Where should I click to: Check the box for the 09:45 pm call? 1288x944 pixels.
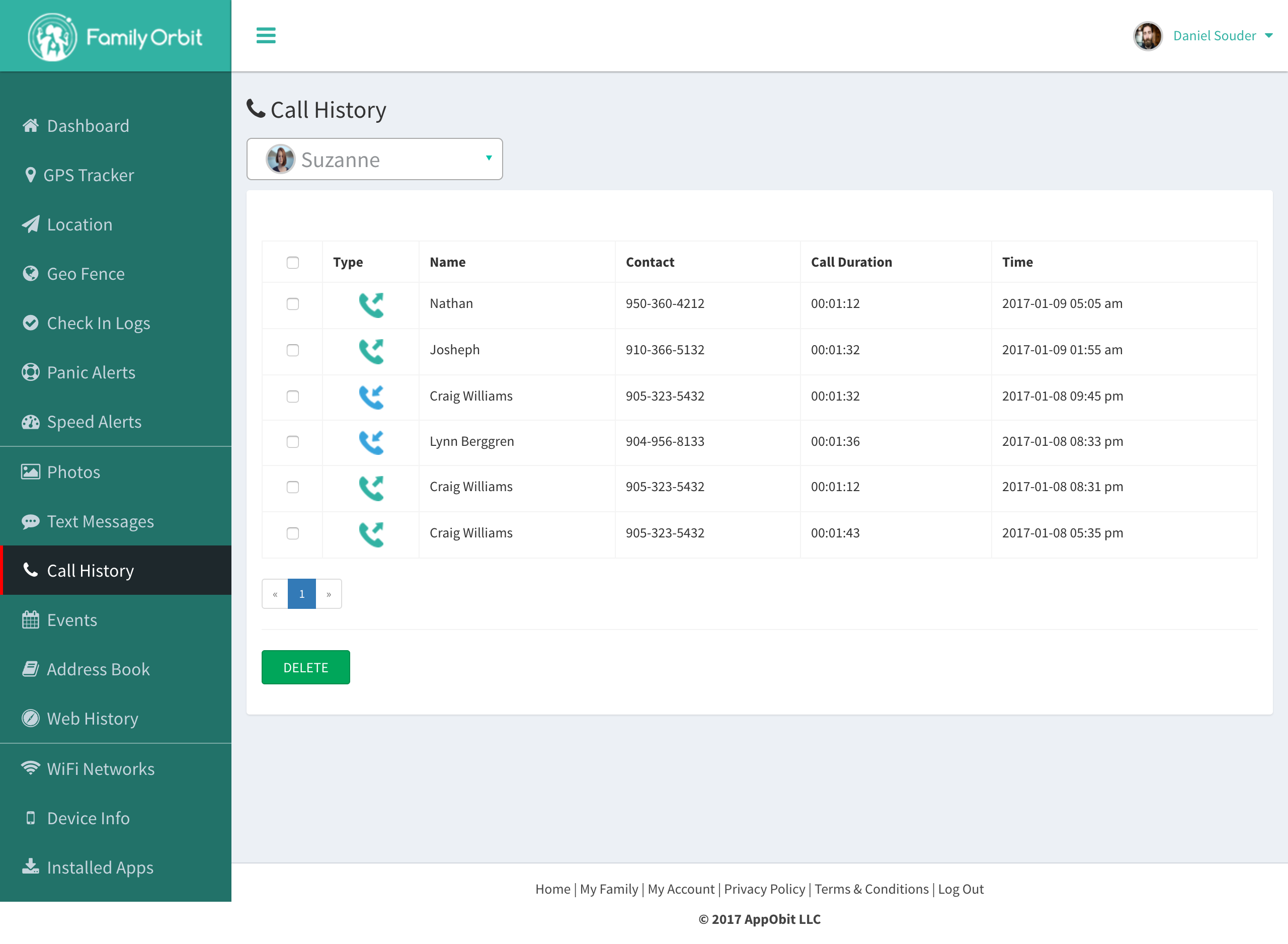pos(292,396)
